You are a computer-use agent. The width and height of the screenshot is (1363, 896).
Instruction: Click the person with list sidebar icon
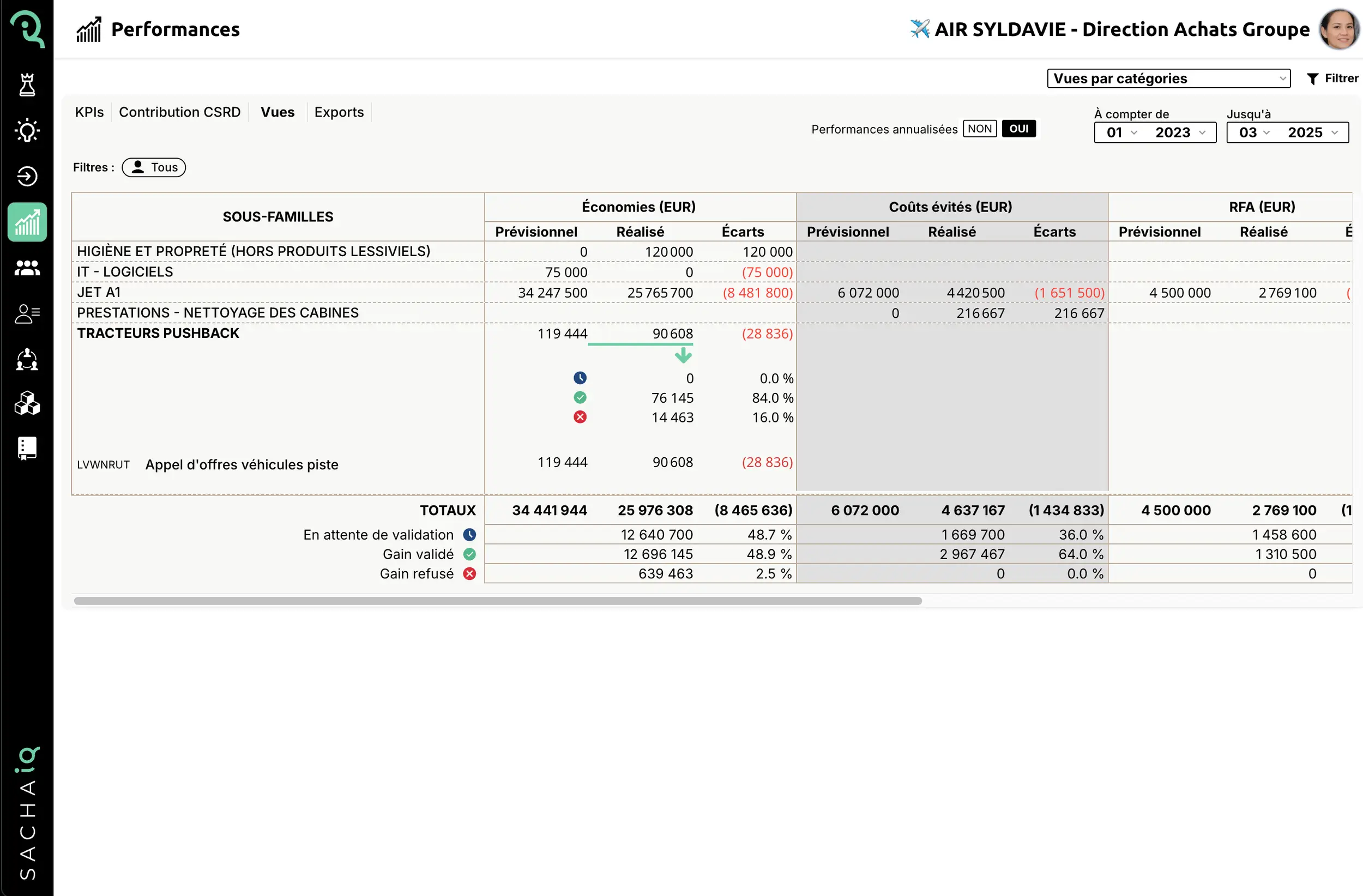(x=27, y=313)
